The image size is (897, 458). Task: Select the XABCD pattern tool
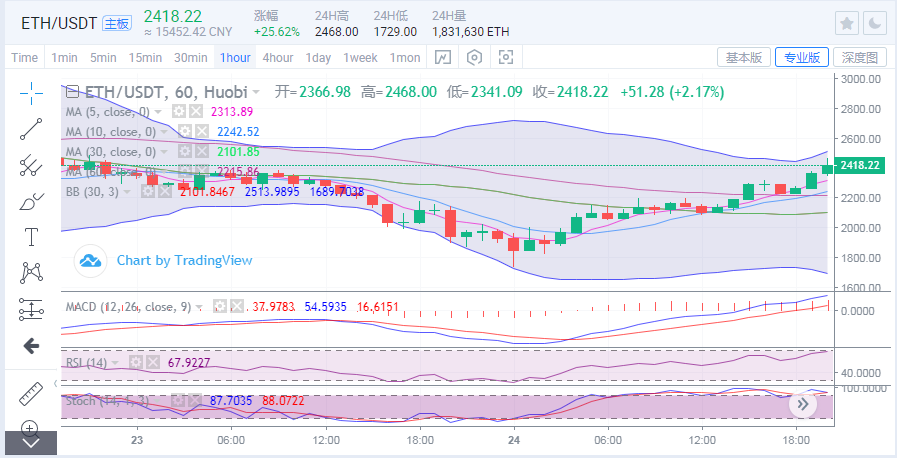31,273
